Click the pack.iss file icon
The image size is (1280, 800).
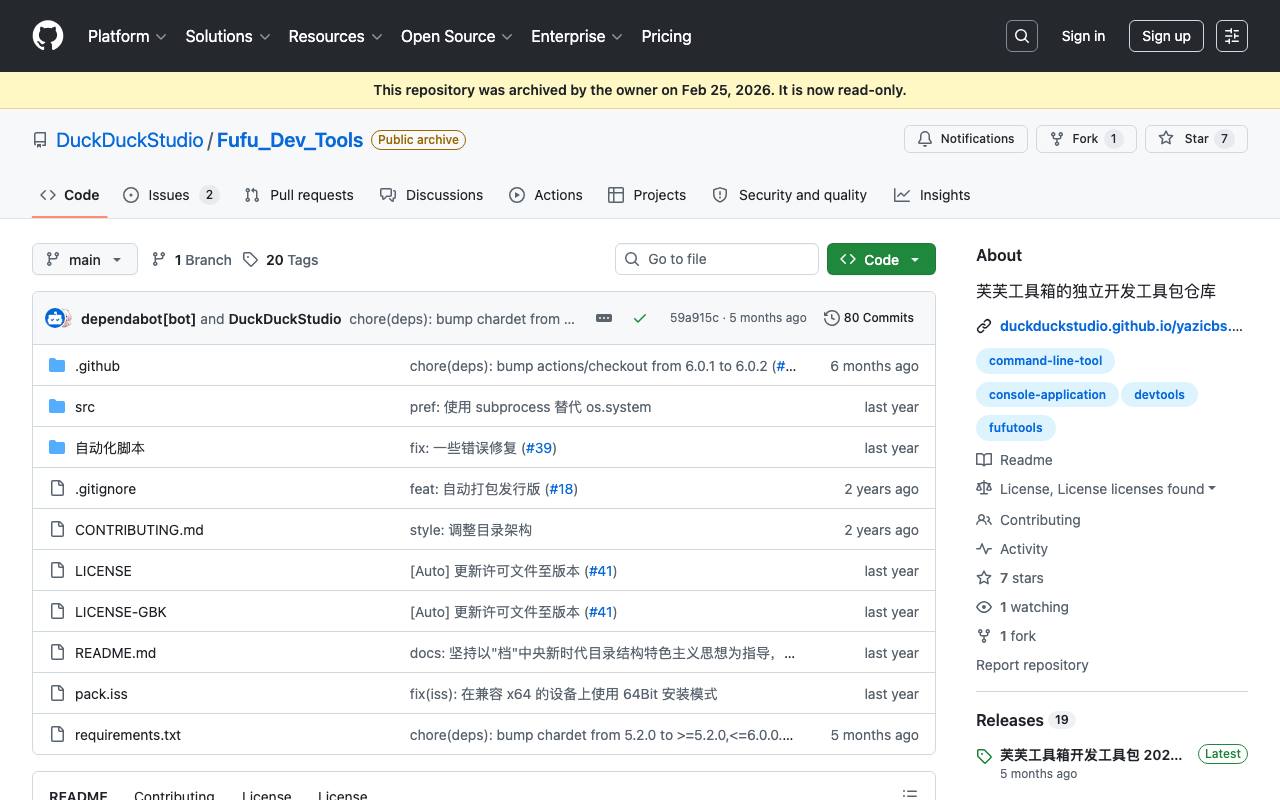pos(57,694)
